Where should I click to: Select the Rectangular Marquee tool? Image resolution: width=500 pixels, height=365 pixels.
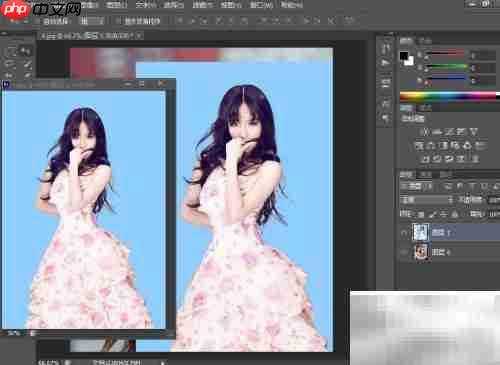11,51
